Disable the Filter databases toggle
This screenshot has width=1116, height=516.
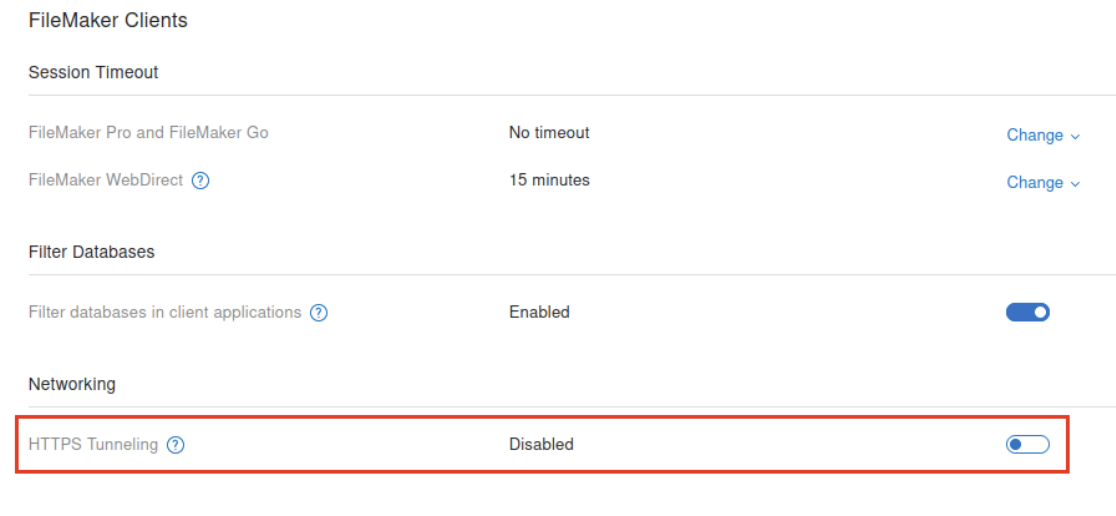click(1027, 312)
